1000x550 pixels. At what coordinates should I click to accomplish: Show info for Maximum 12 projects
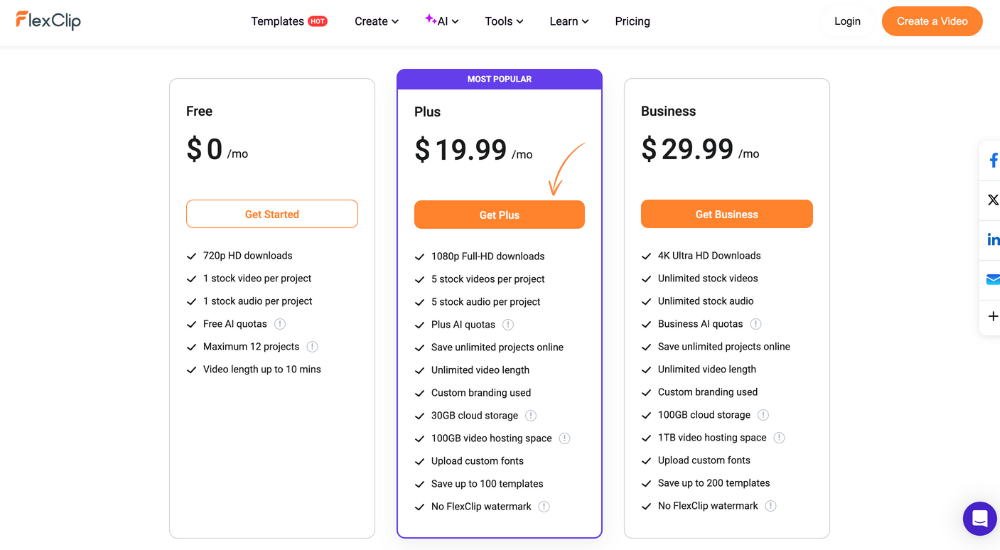(312, 346)
